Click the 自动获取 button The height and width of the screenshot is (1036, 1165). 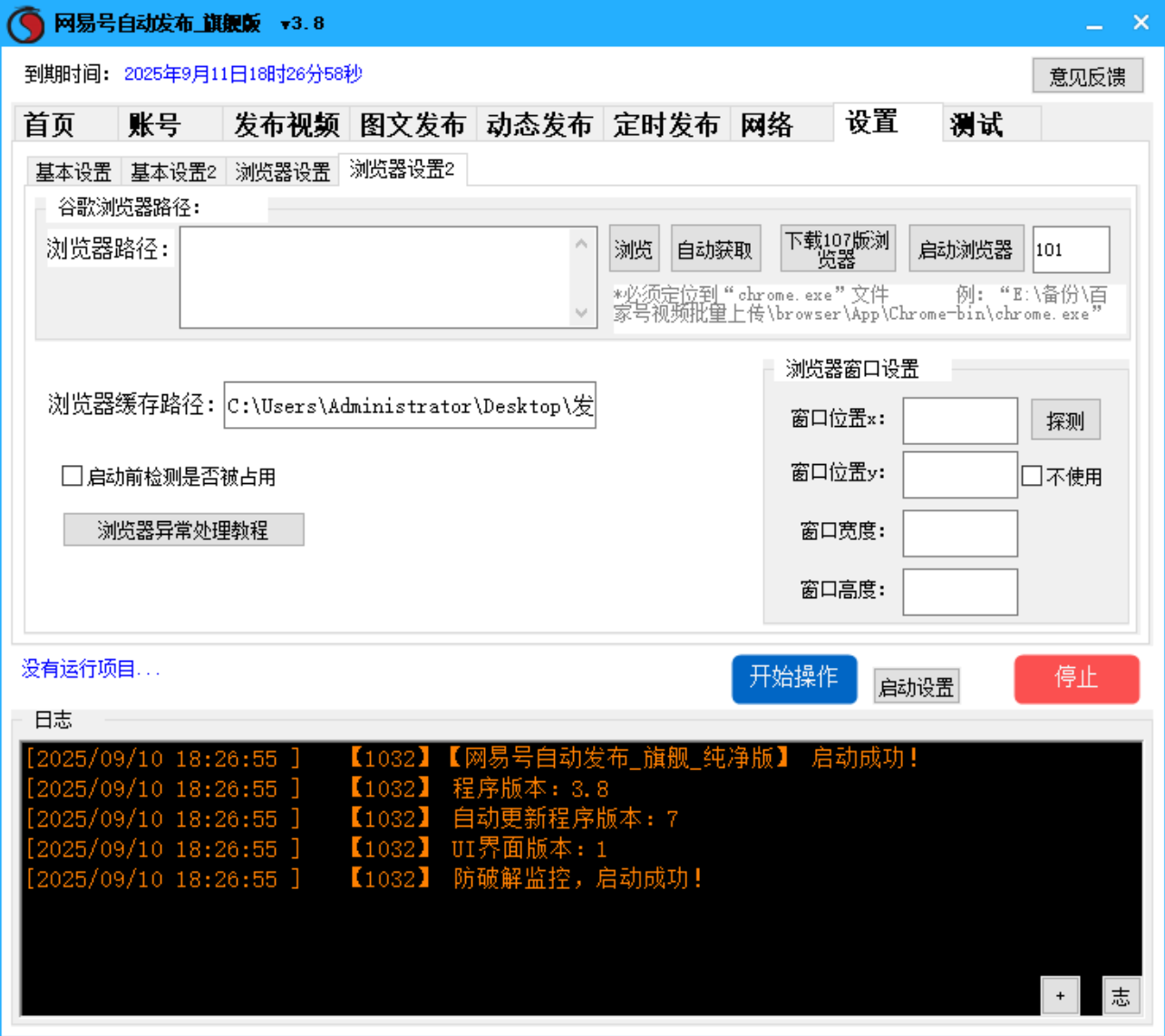pyautogui.click(x=715, y=250)
